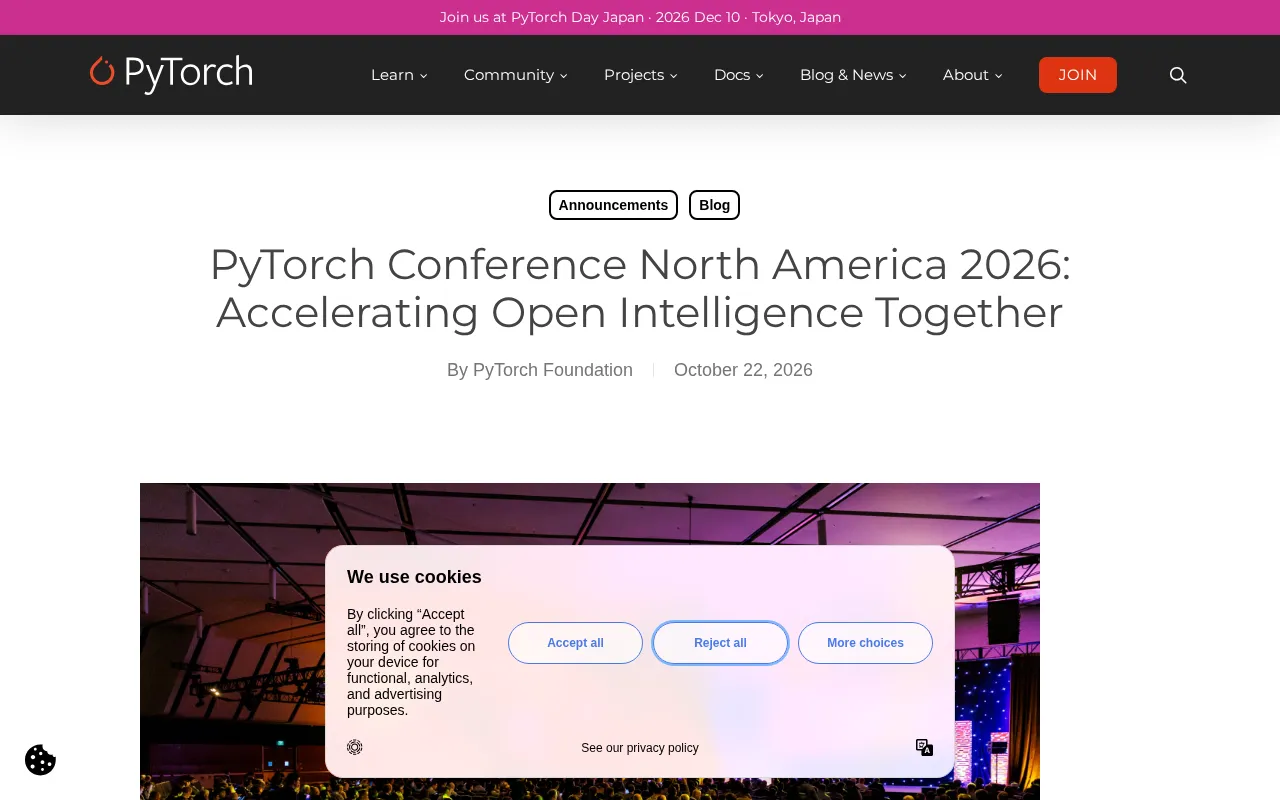
Task: Click the cookie vendor badge icon
Action: pos(355,747)
